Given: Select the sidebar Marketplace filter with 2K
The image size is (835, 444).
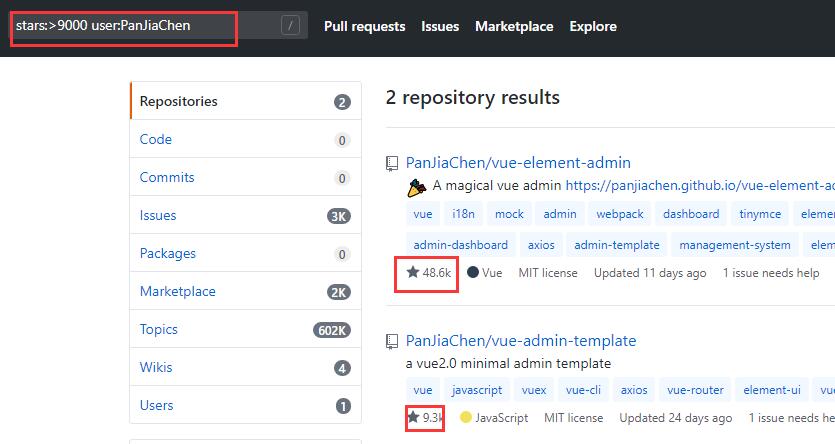Looking at the screenshot, I should click(x=245, y=291).
